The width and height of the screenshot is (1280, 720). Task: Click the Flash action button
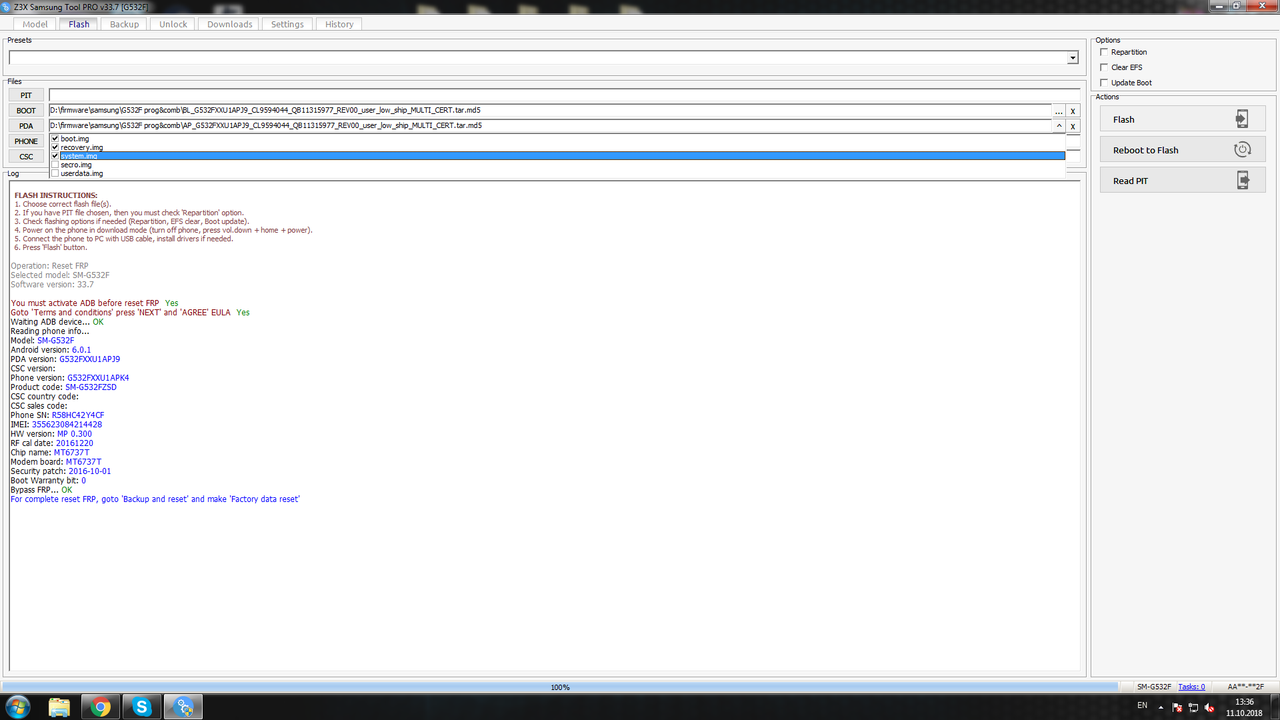click(x=1181, y=119)
